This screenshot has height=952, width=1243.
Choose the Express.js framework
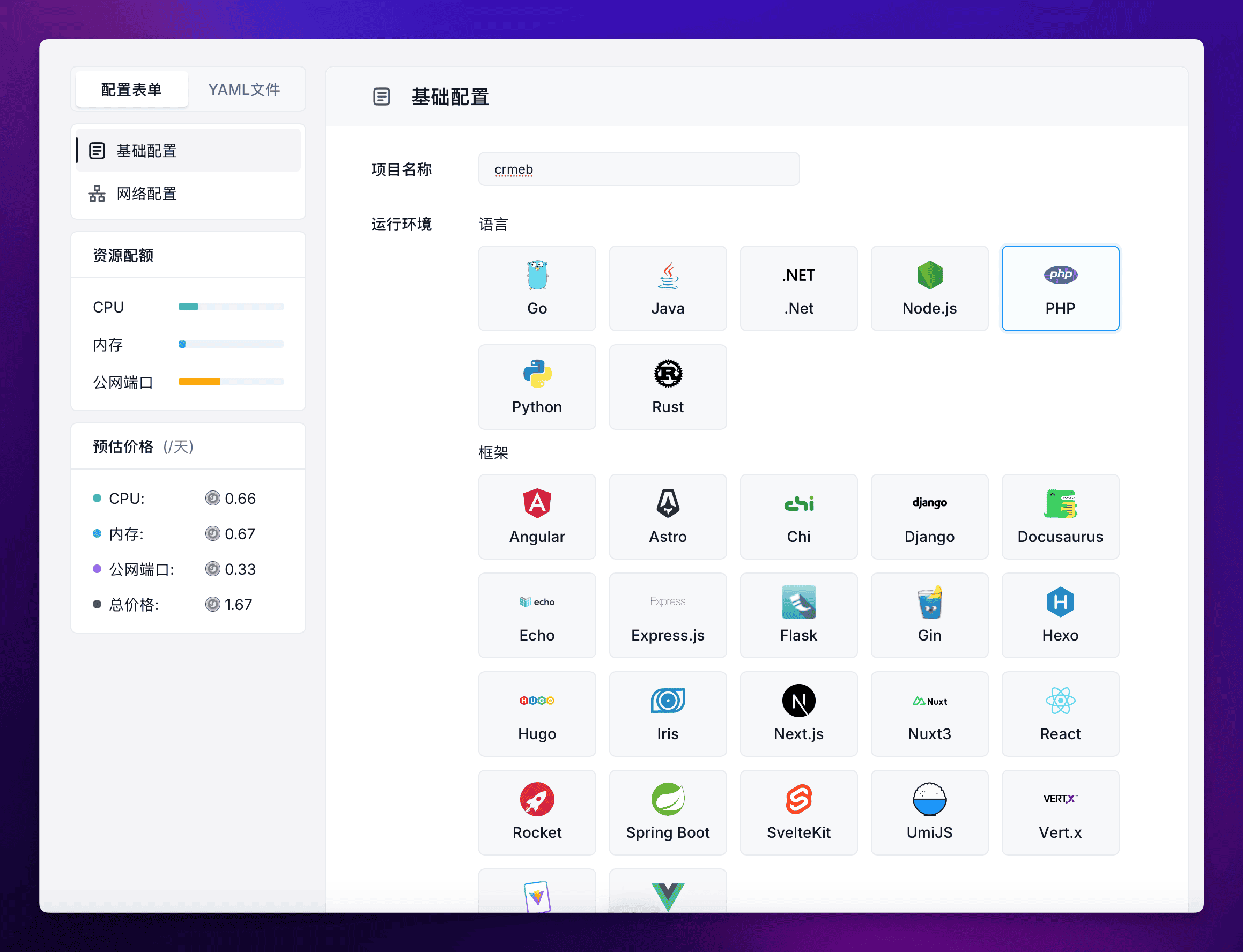click(x=668, y=615)
